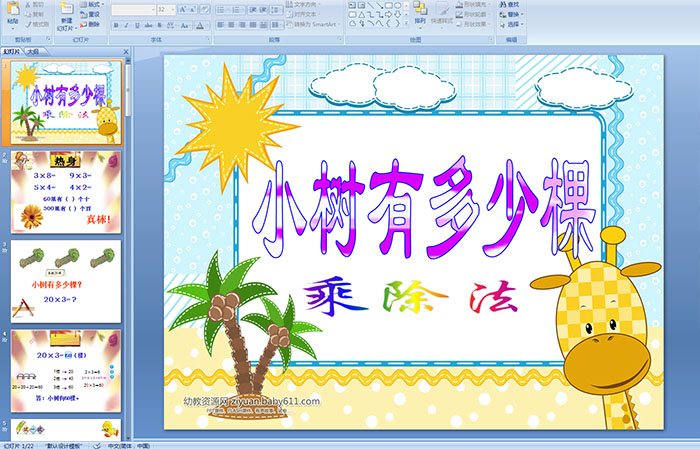This screenshot has height=449, width=700.
Task: Select the Oval shape in gallery
Action: 397,5
